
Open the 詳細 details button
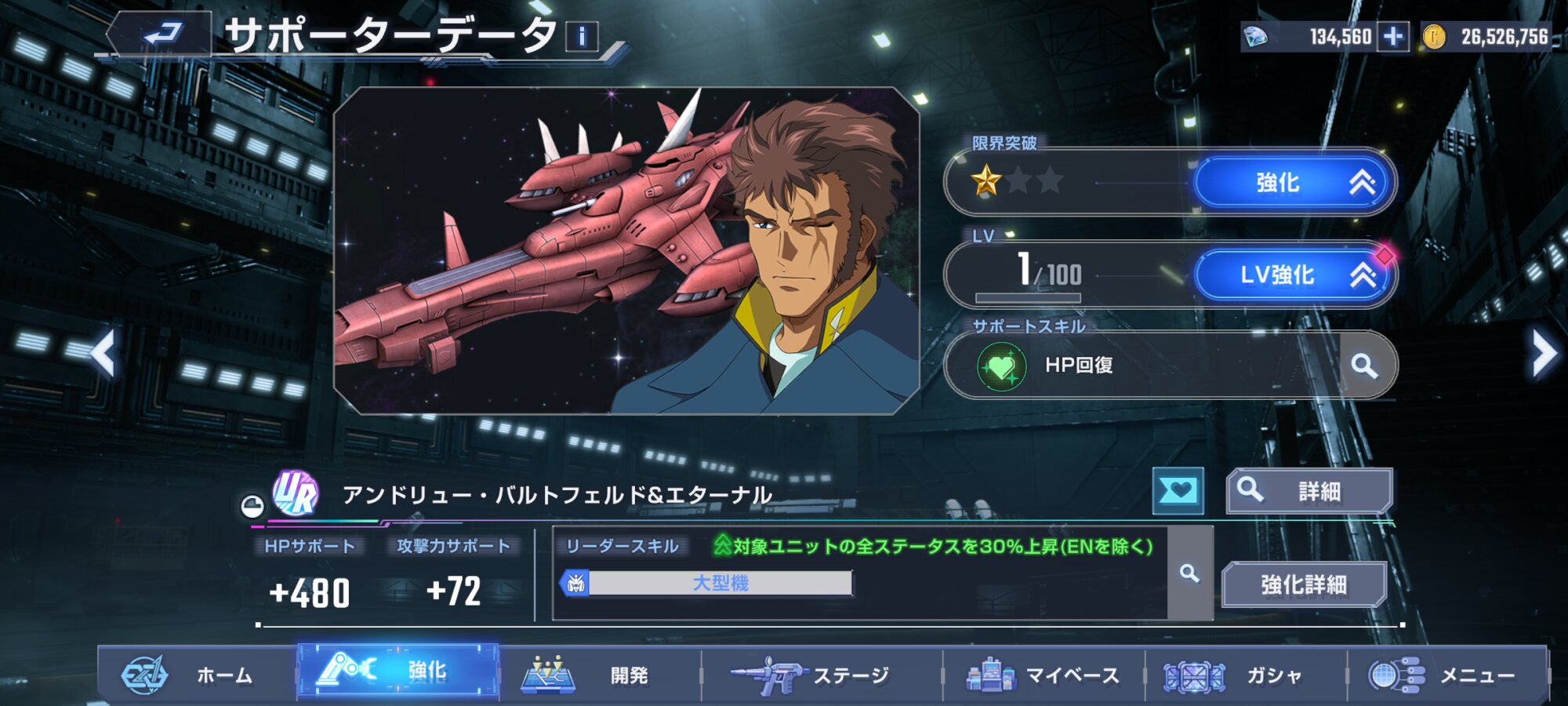[1309, 492]
